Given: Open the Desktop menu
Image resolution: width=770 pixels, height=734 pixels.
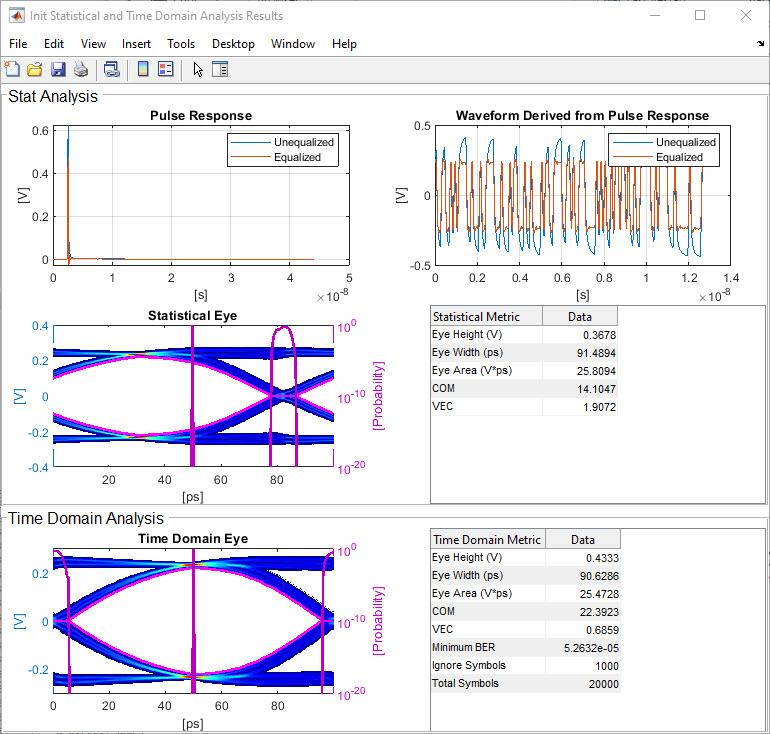Looking at the screenshot, I should click(x=233, y=44).
